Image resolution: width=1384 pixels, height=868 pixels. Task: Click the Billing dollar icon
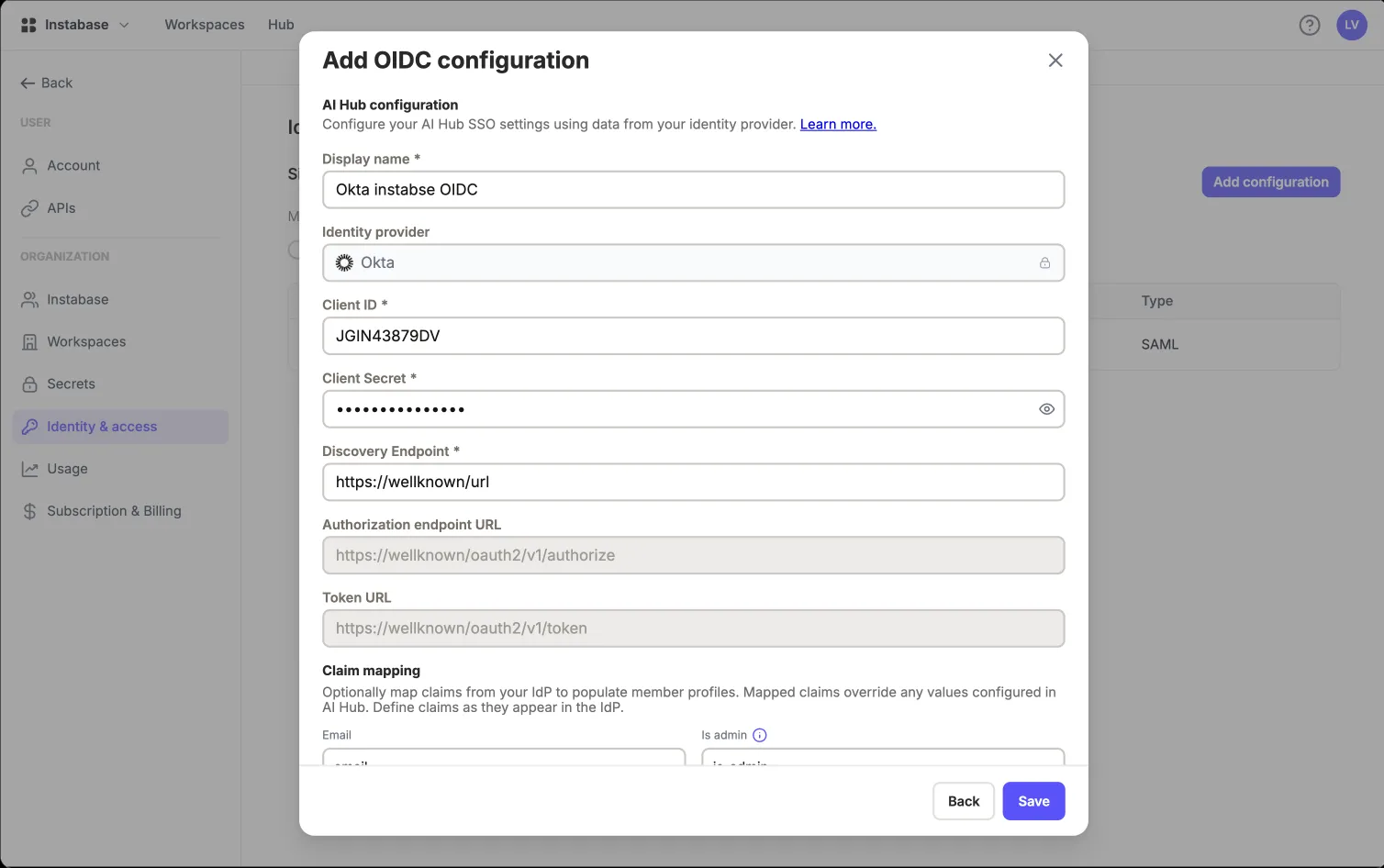(x=29, y=511)
